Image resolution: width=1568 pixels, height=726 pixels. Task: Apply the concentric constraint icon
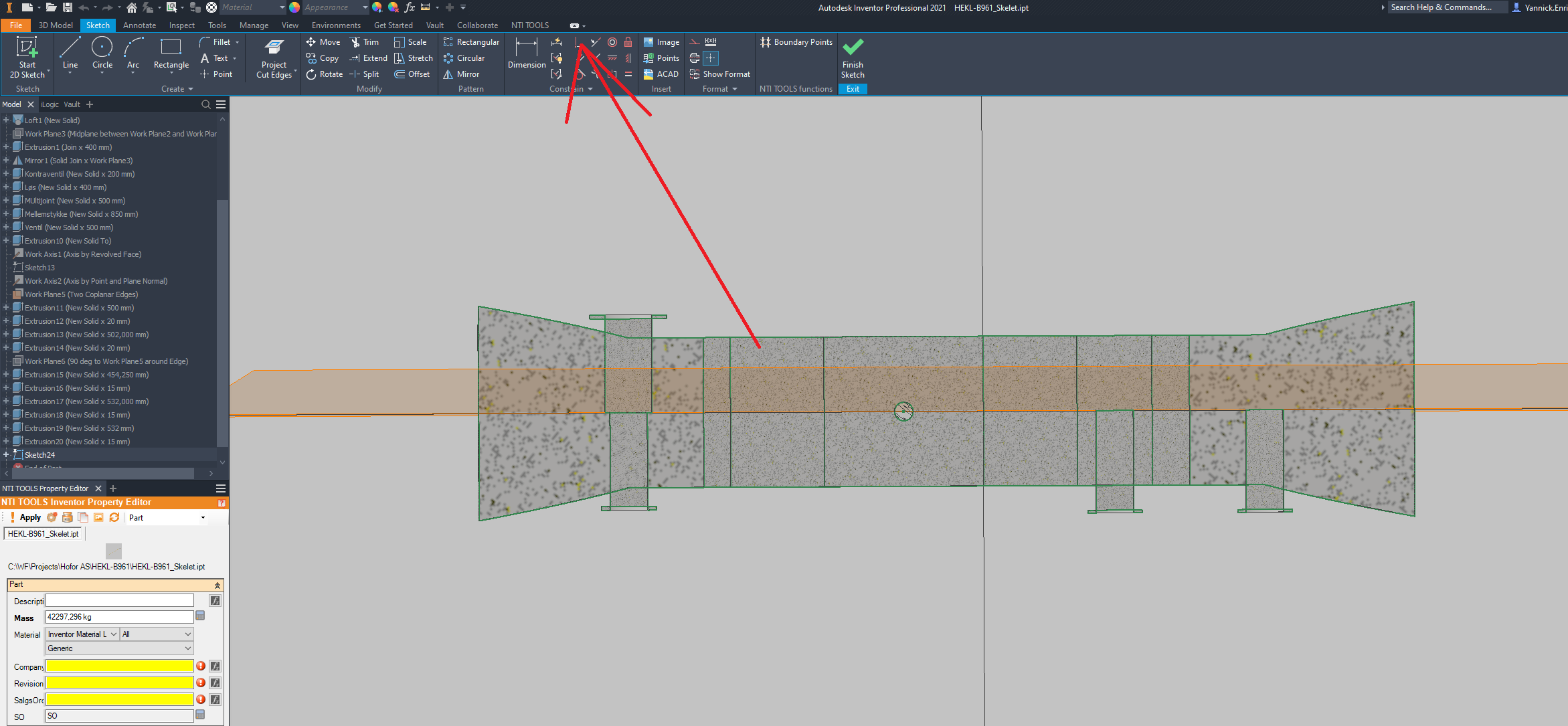612,42
